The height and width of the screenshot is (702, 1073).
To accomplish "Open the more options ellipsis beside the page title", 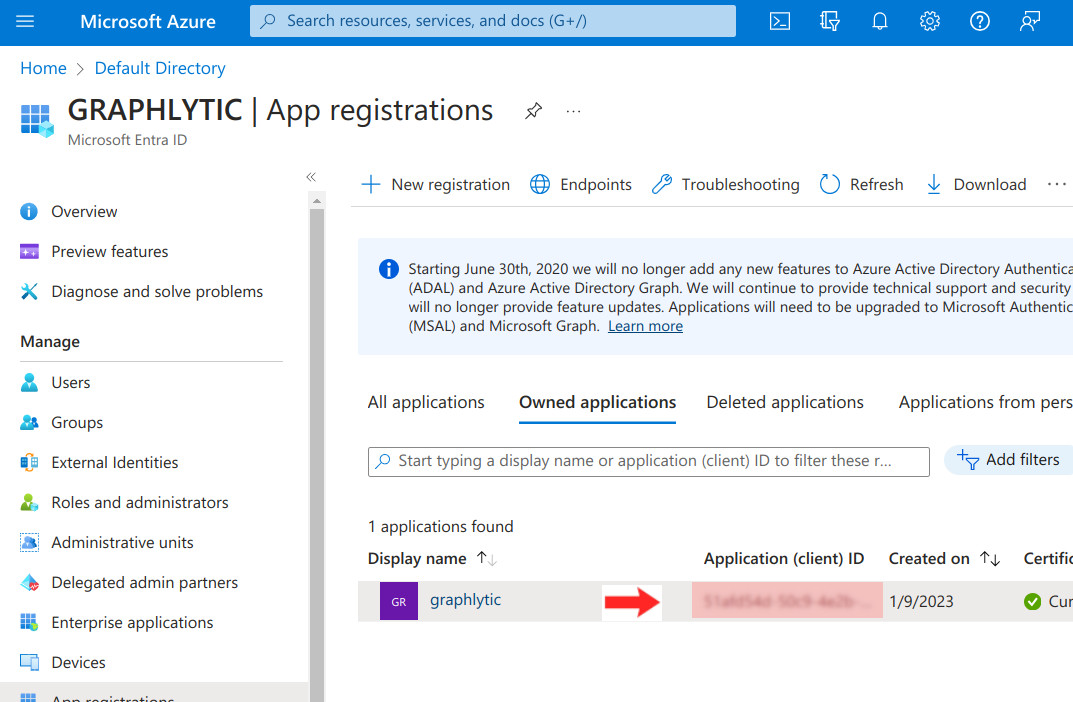I will 573,111.
